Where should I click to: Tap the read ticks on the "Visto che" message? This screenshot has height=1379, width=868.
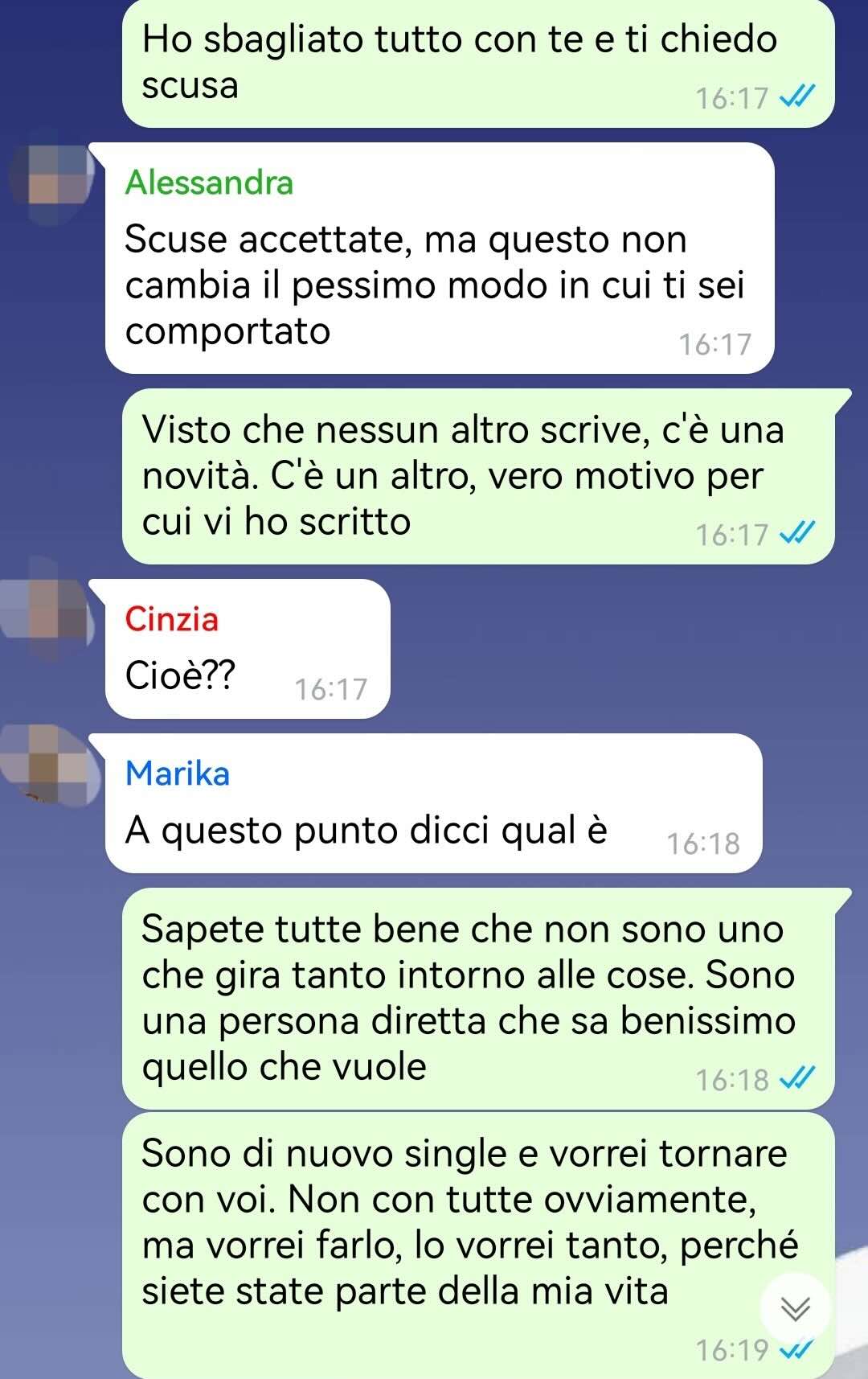pyautogui.click(x=798, y=533)
